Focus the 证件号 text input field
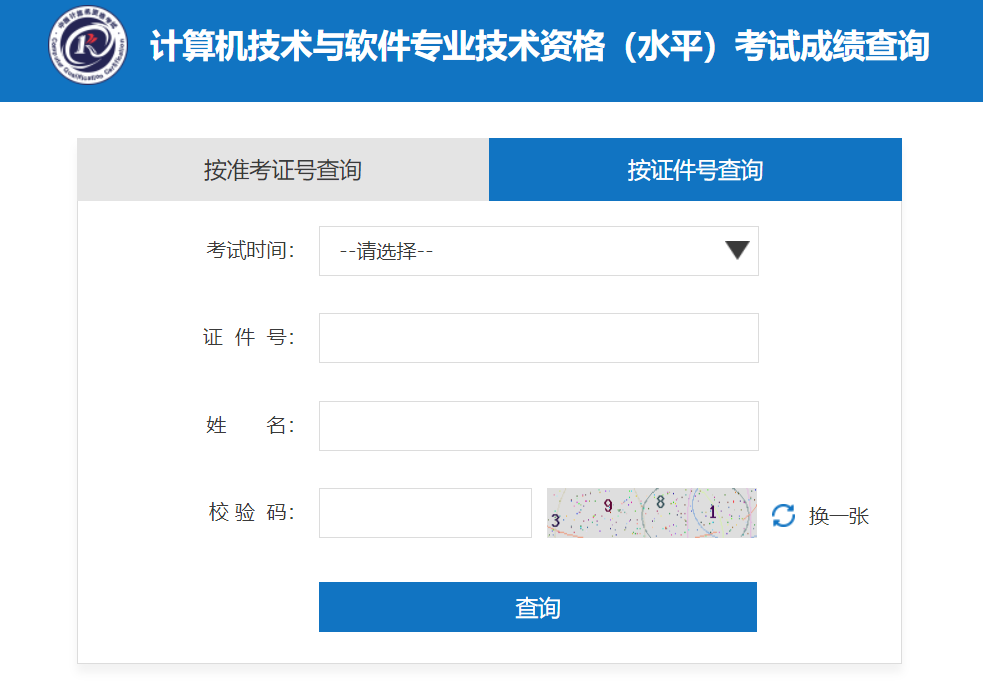The image size is (983, 690). pyautogui.click(x=539, y=338)
